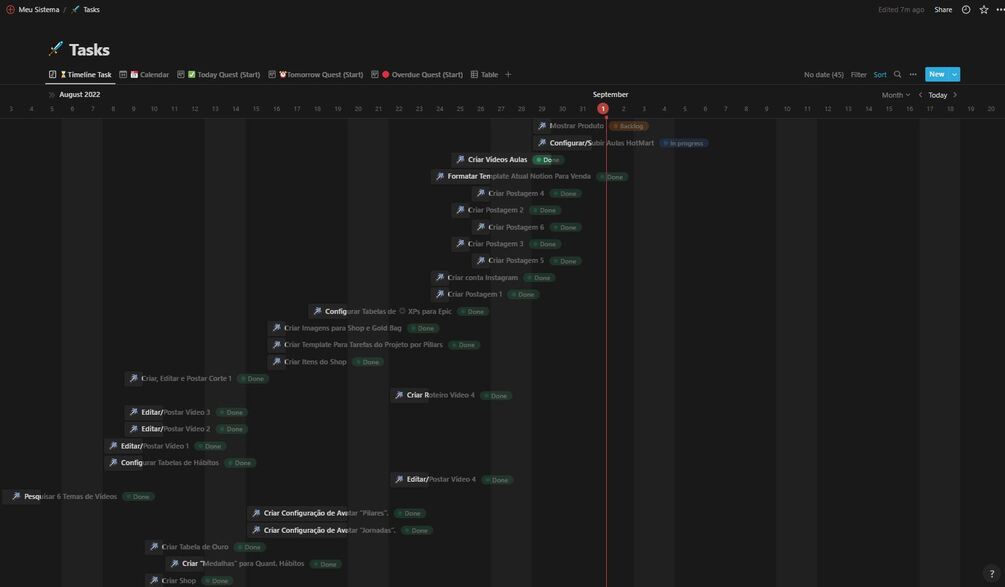
Task: Click the red September 1 date marker
Action: coord(602,109)
